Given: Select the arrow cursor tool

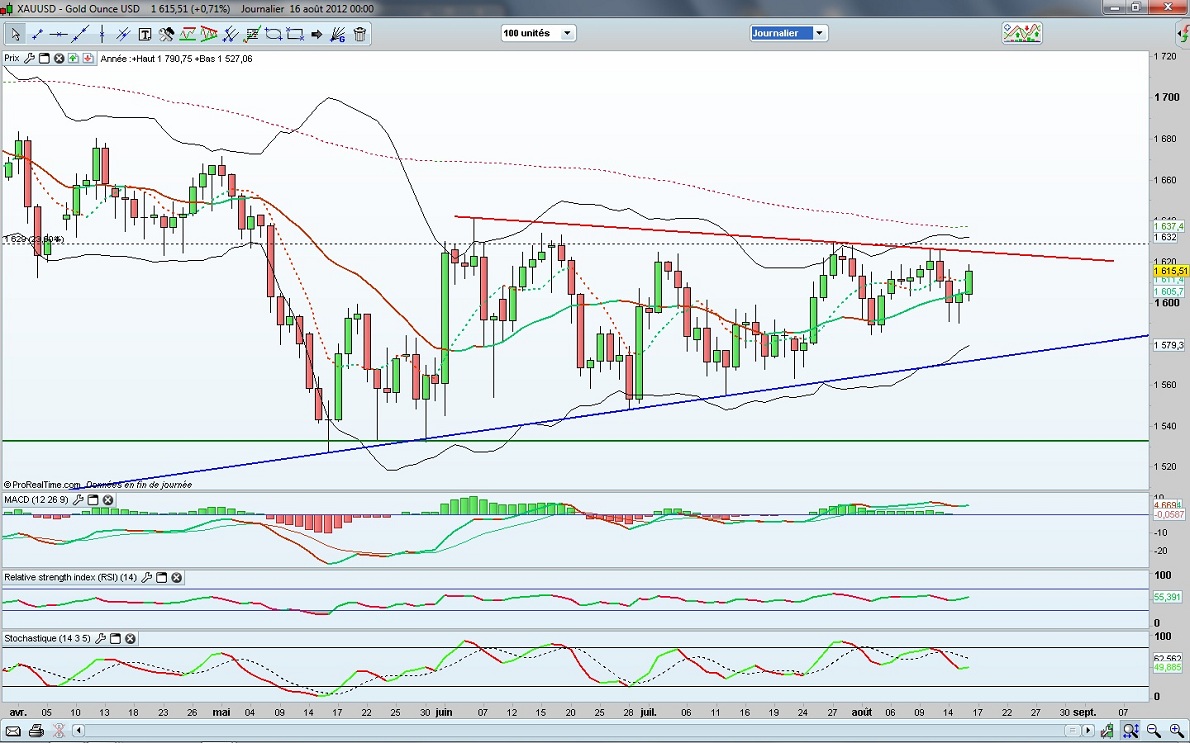Looking at the screenshot, I should coord(15,34).
